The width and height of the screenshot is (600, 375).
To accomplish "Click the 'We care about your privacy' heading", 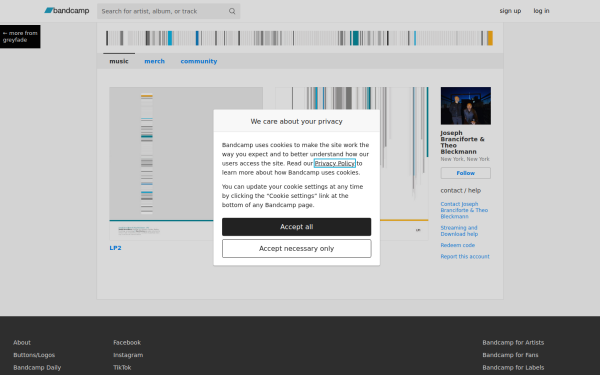I will click(297, 121).
